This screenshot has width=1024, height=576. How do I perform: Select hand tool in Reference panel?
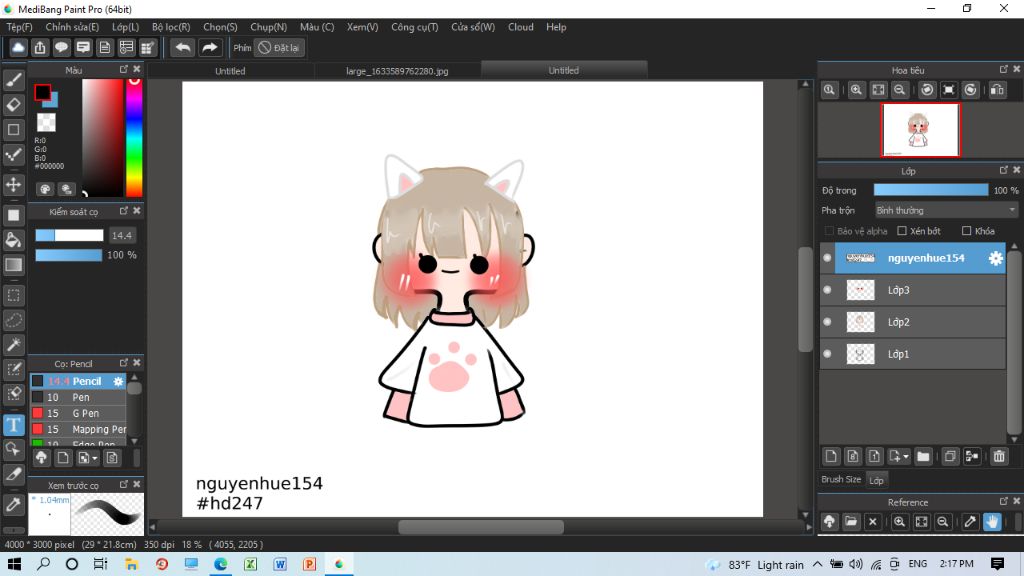[992, 522]
